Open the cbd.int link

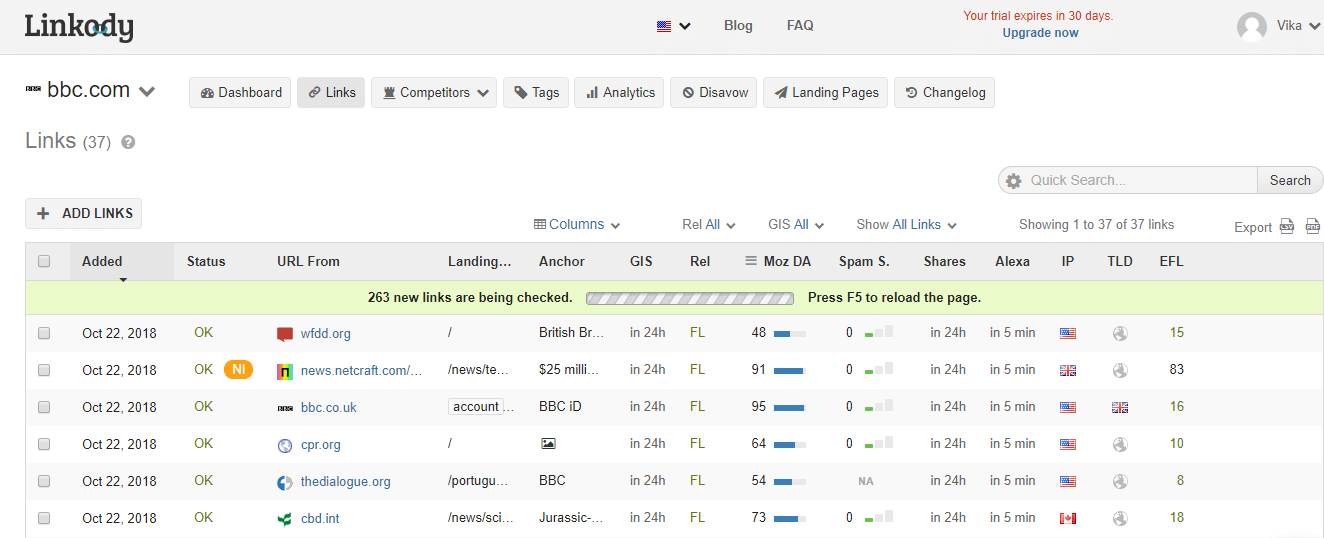point(320,519)
